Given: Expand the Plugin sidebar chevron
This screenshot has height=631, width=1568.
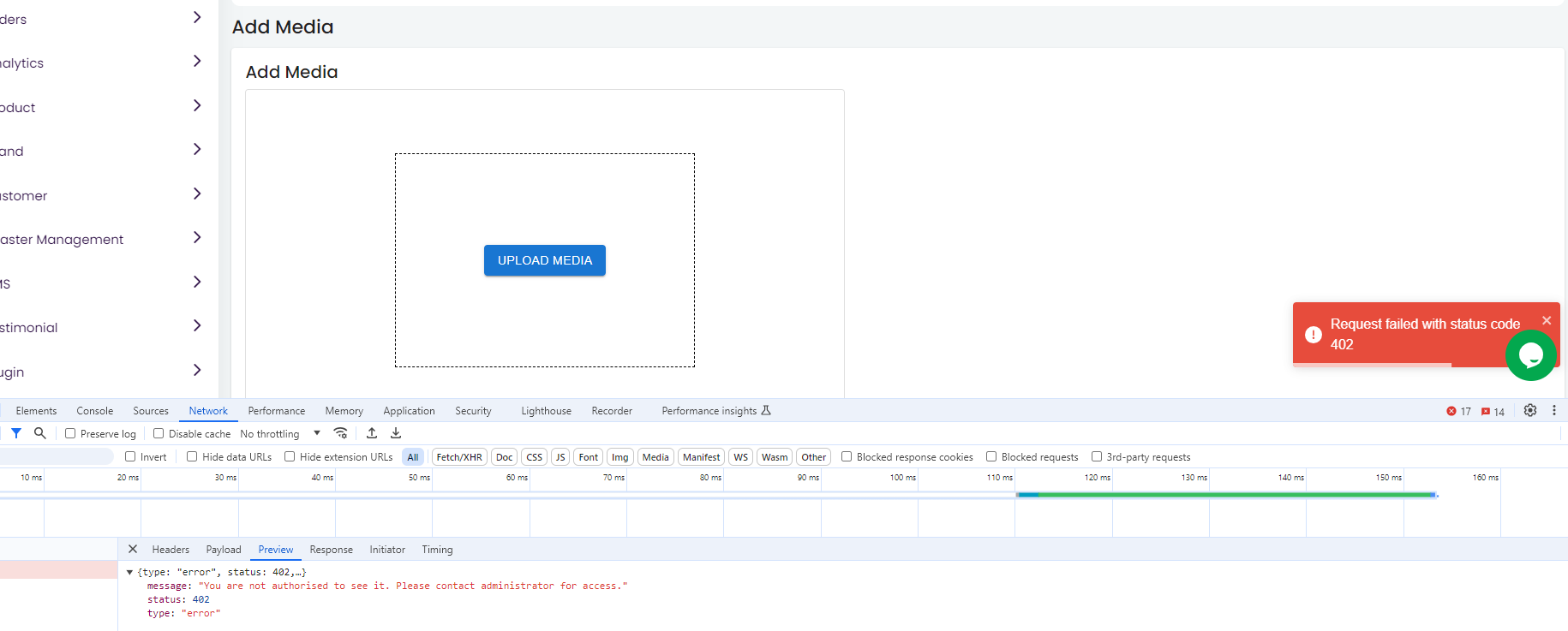Looking at the screenshot, I should click(197, 370).
